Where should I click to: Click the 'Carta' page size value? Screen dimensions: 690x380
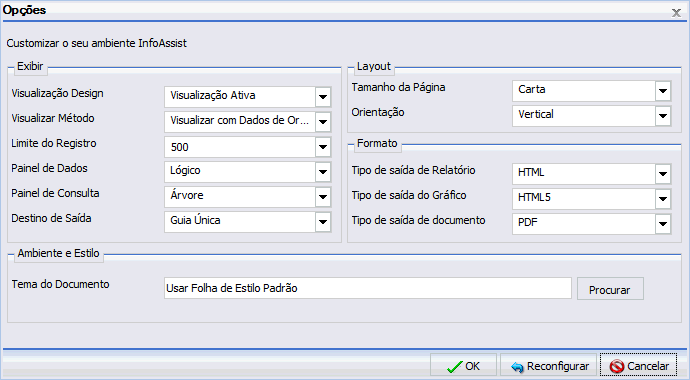click(584, 91)
